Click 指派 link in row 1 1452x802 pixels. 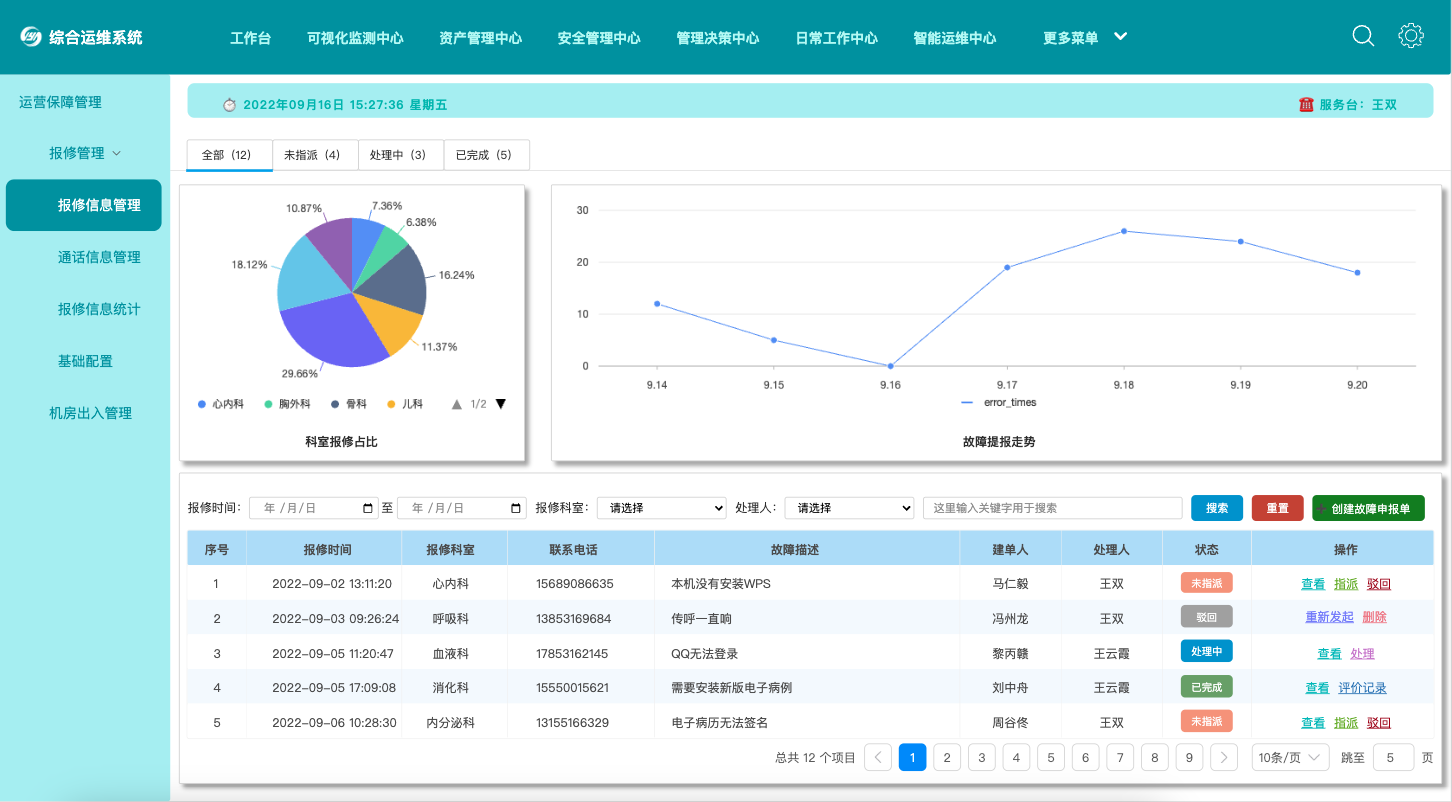point(1346,584)
